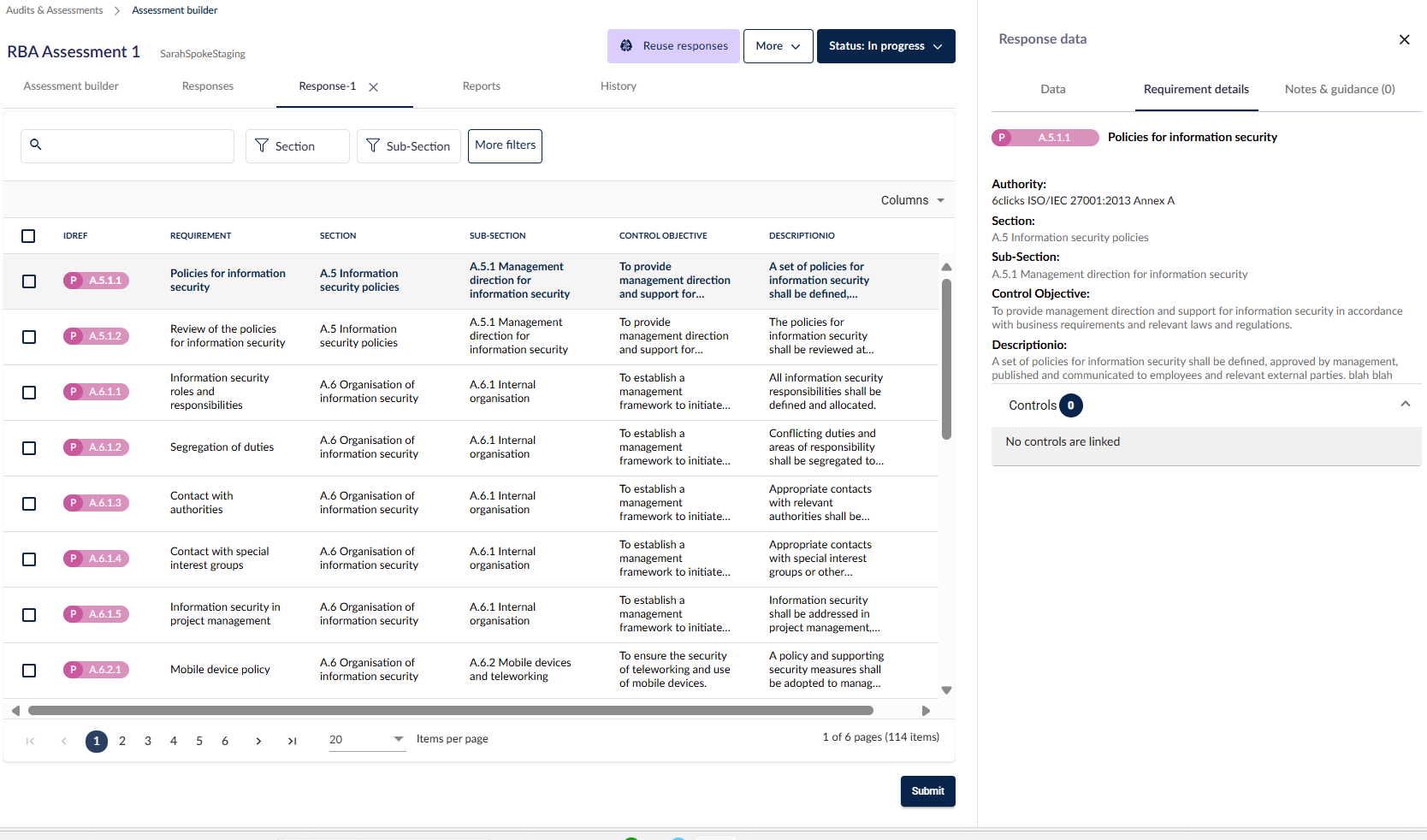The height and width of the screenshot is (840, 1427).
Task: Go to the next page using the arrow icon
Action: 258,742
